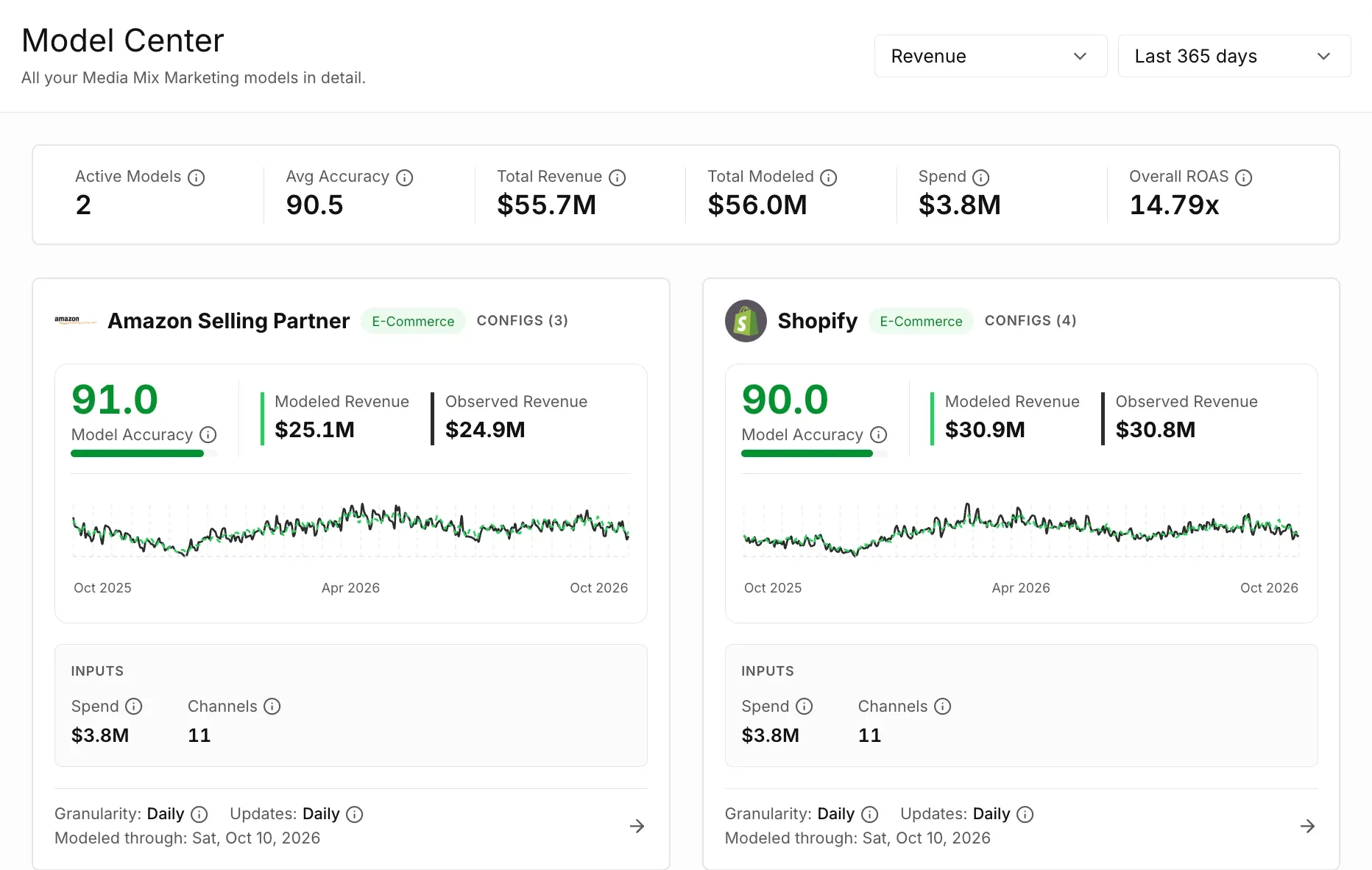Screen dimensions: 1372x870
Task: Click Shopify card Granularity info icon
Action: (x=869, y=814)
